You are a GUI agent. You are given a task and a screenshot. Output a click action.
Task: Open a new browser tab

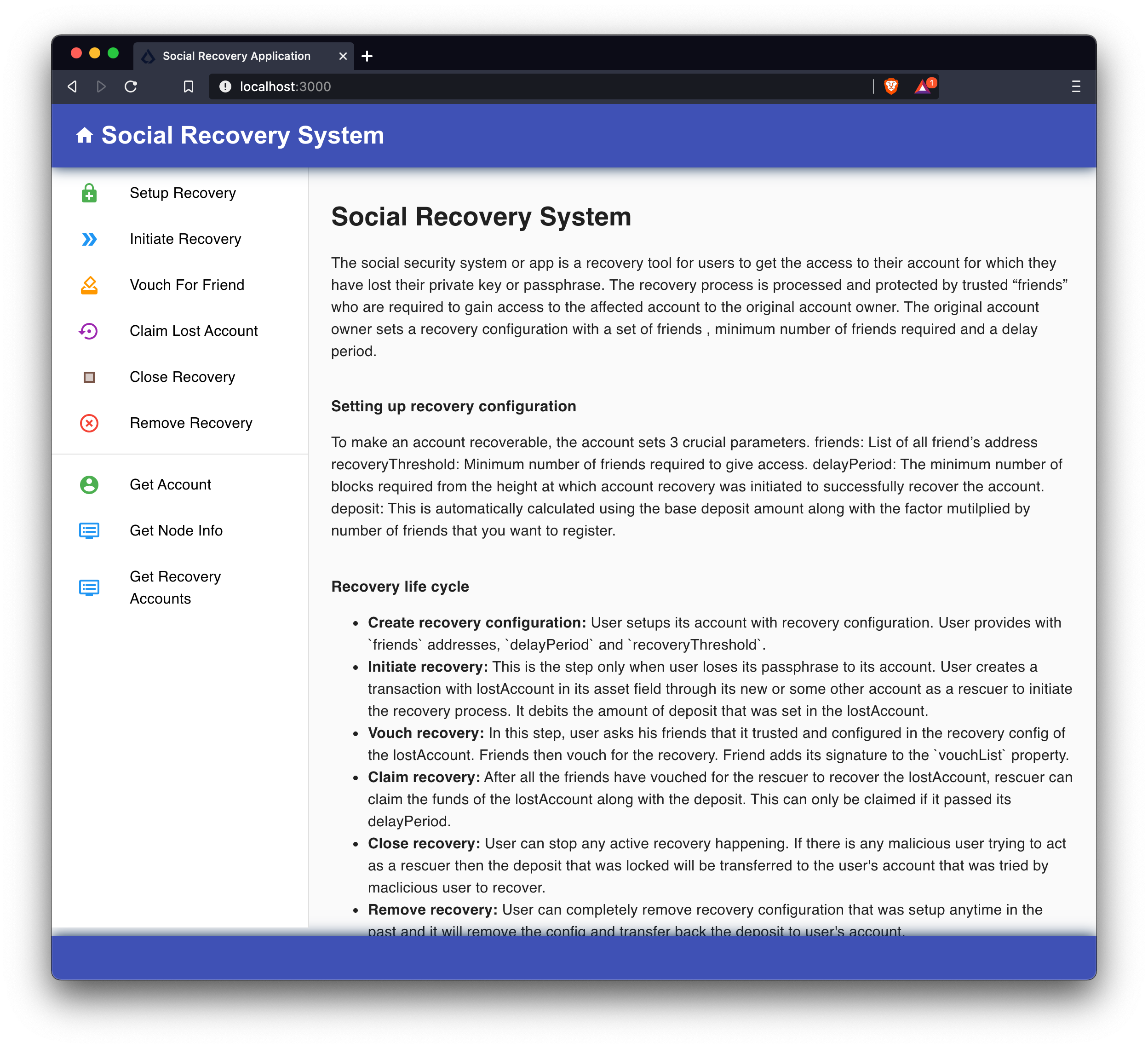(x=367, y=56)
